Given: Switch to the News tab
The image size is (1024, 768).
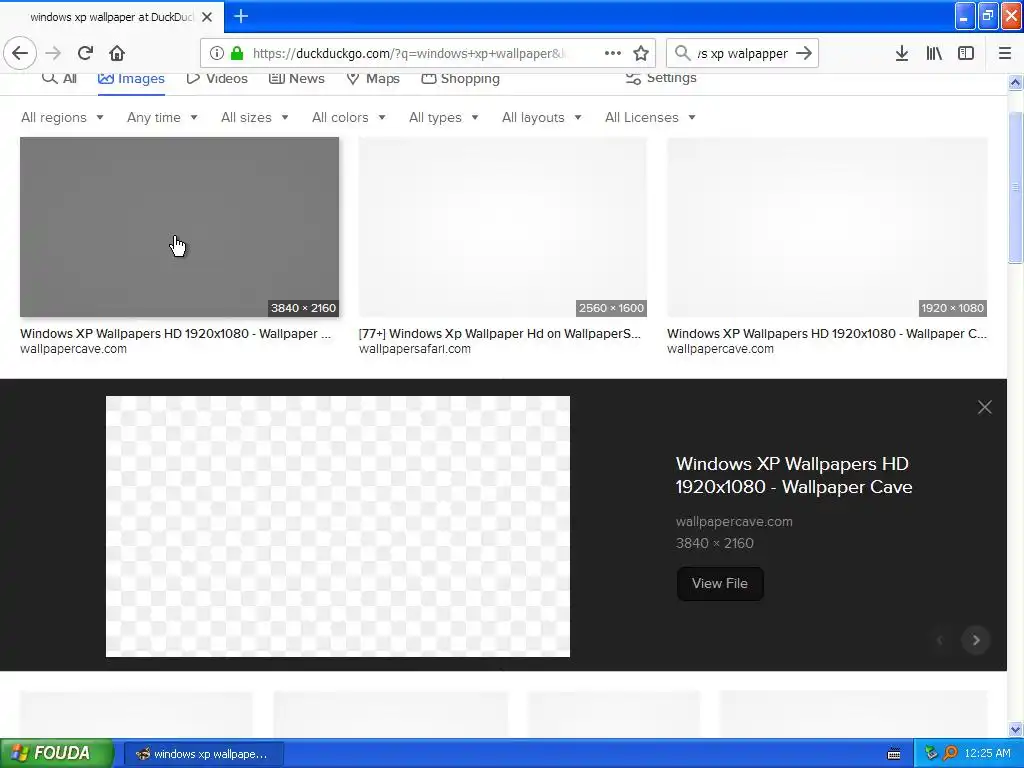Looking at the screenshot, I should coord(296,78).
